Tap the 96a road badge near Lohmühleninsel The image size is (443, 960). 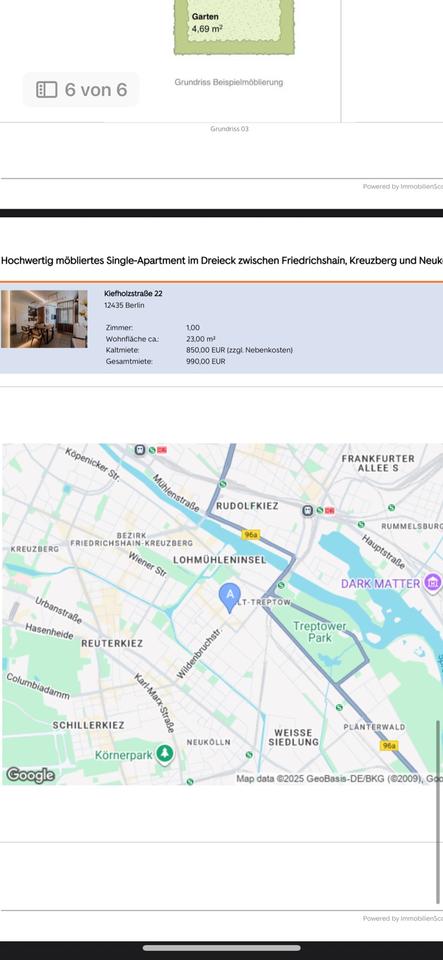click(x=251, y=534)
